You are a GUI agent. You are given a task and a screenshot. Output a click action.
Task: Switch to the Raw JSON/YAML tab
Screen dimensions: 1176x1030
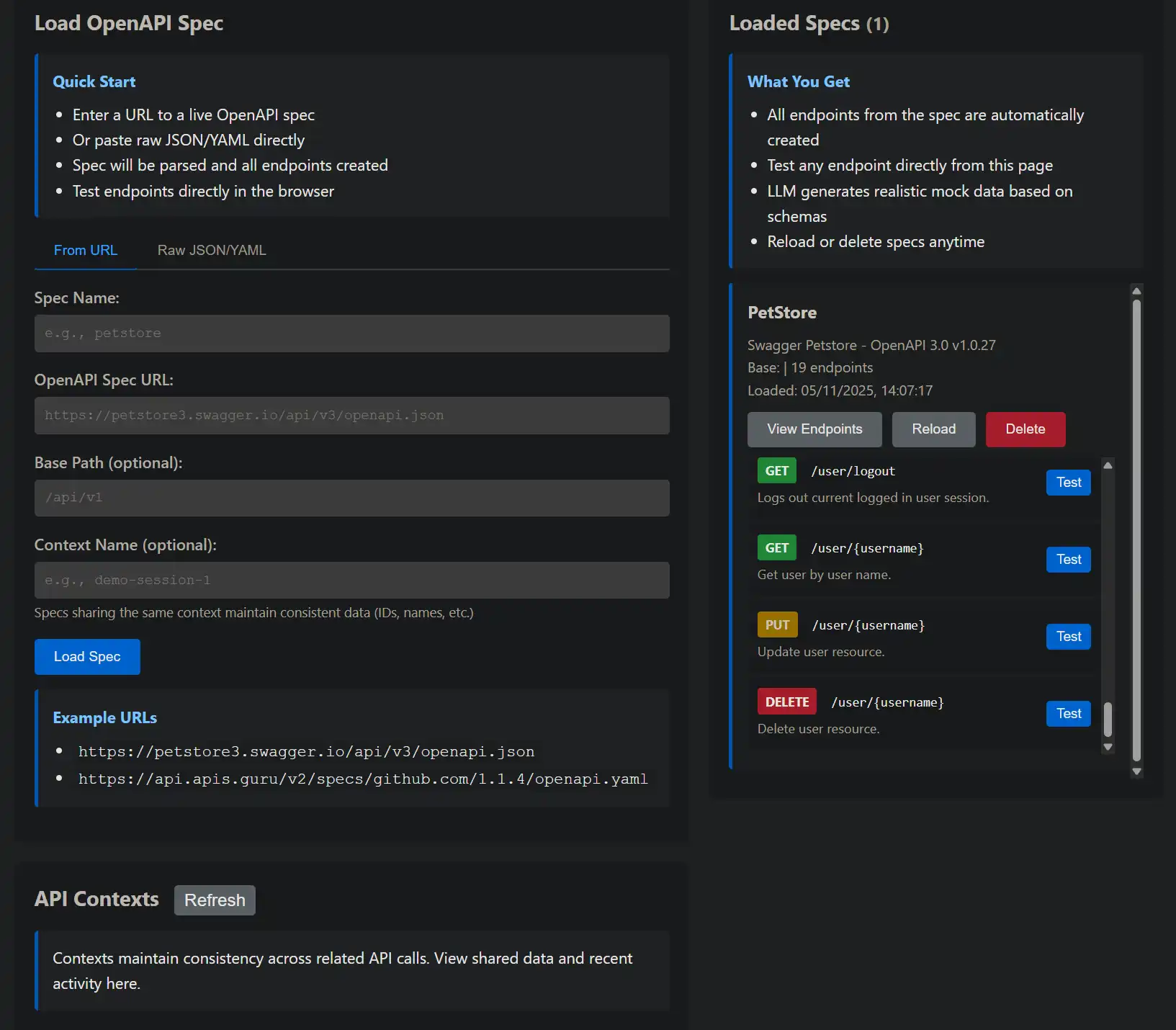point(212,250)
